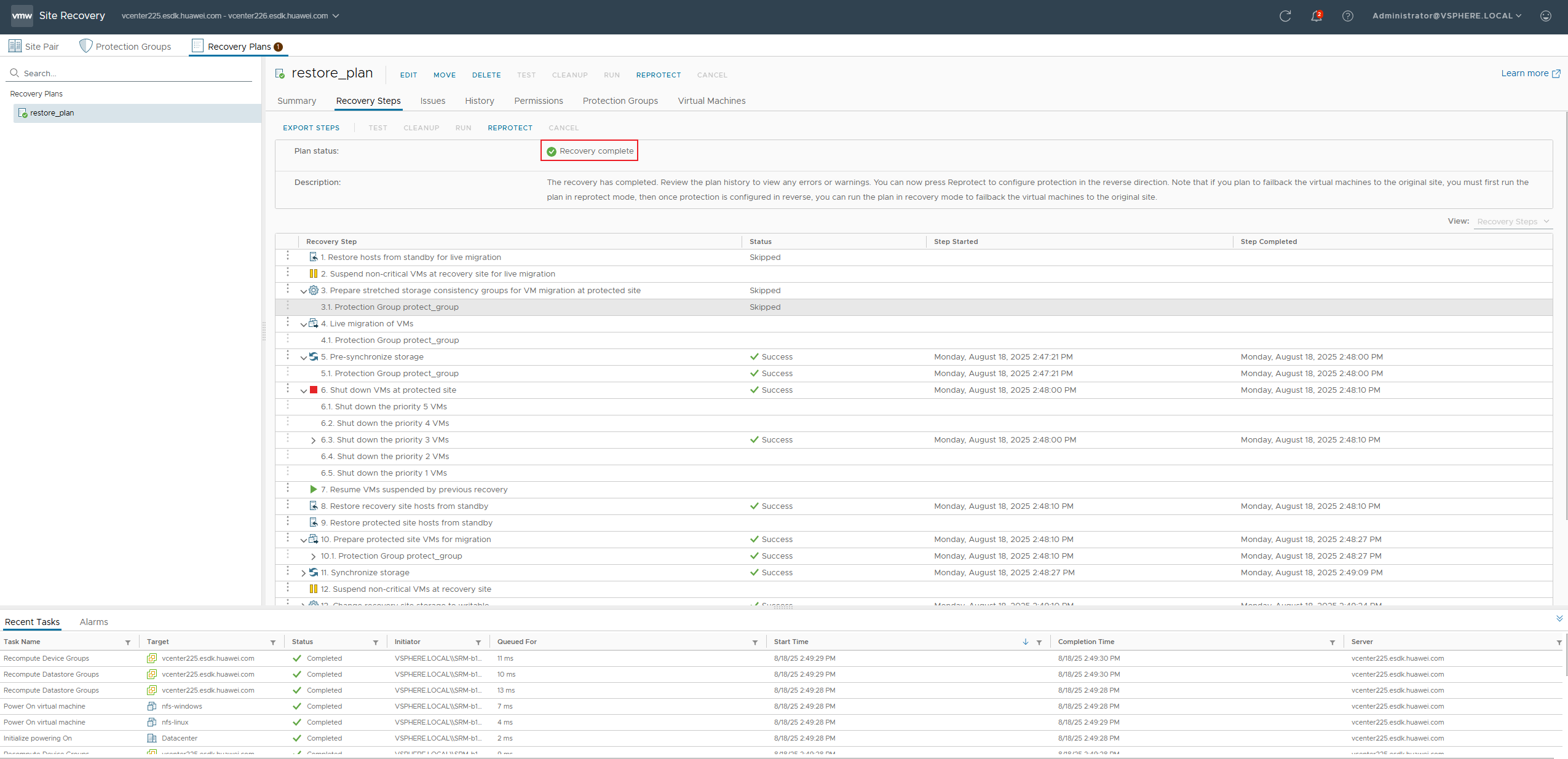Click the gear icon on step 3
1568x759 pixels.
(314, 291)
